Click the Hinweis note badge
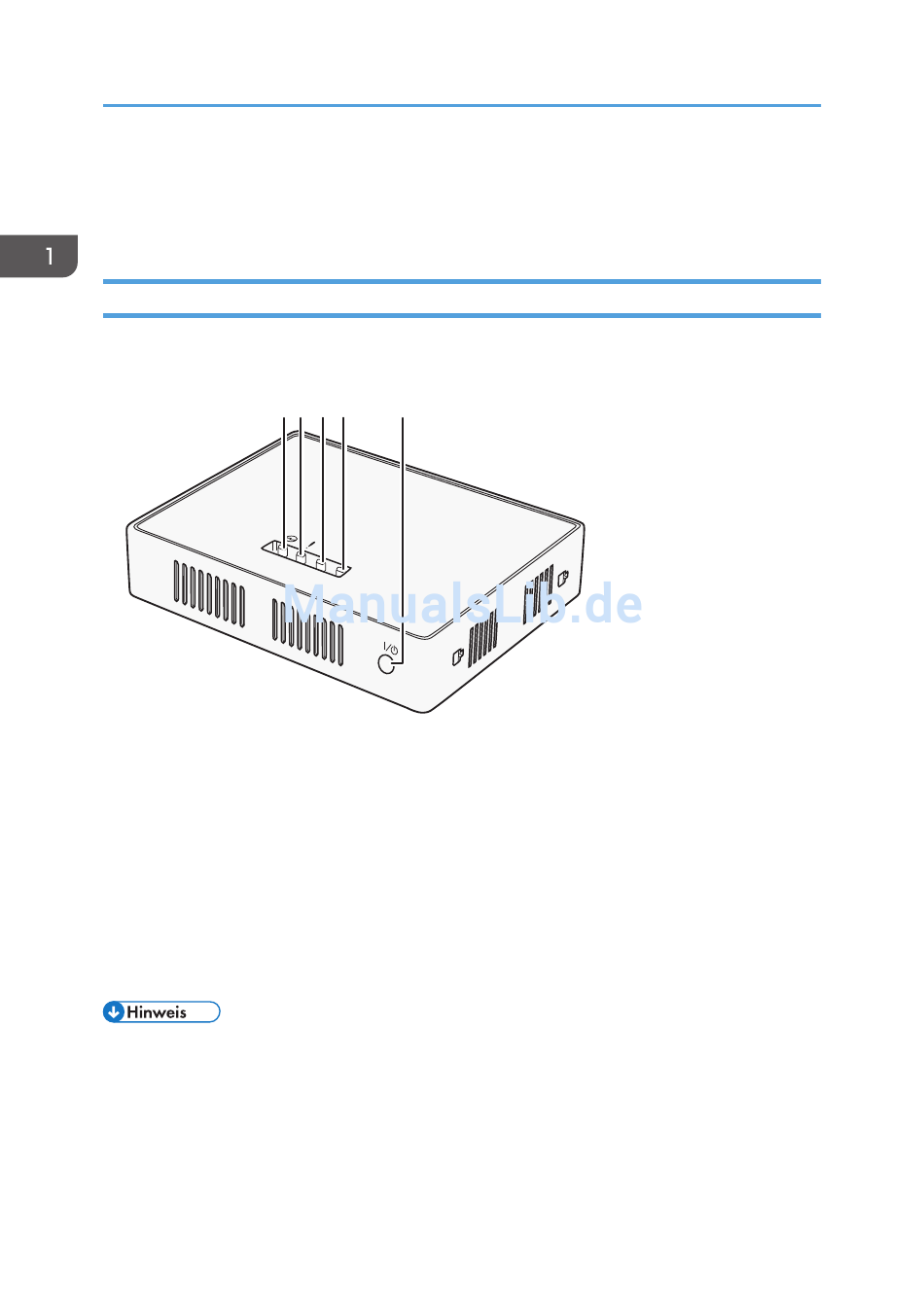The width and height of the screenshot is (924, 1311). click(161, 1011)
